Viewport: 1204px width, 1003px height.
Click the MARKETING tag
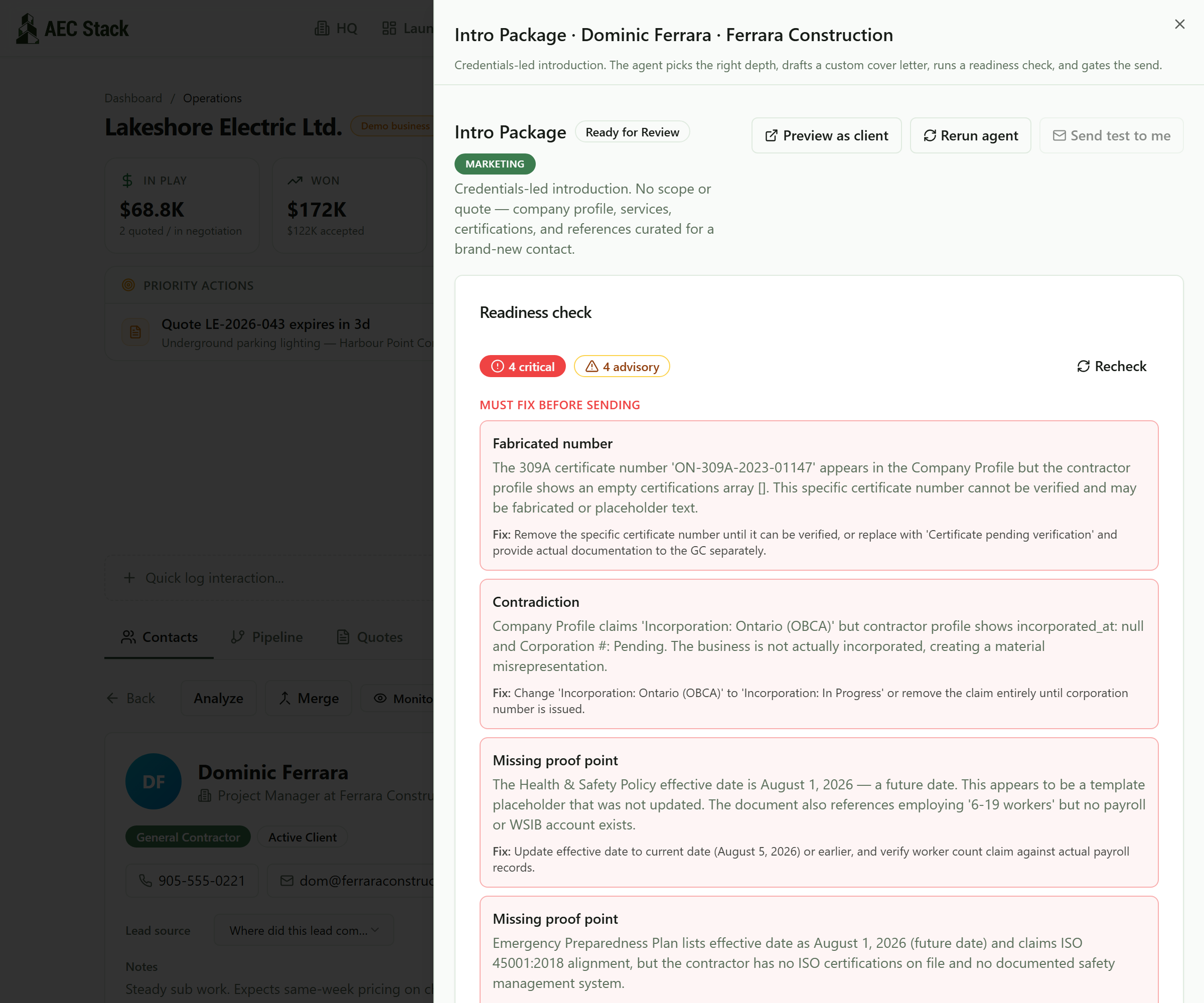pos(495,164)
